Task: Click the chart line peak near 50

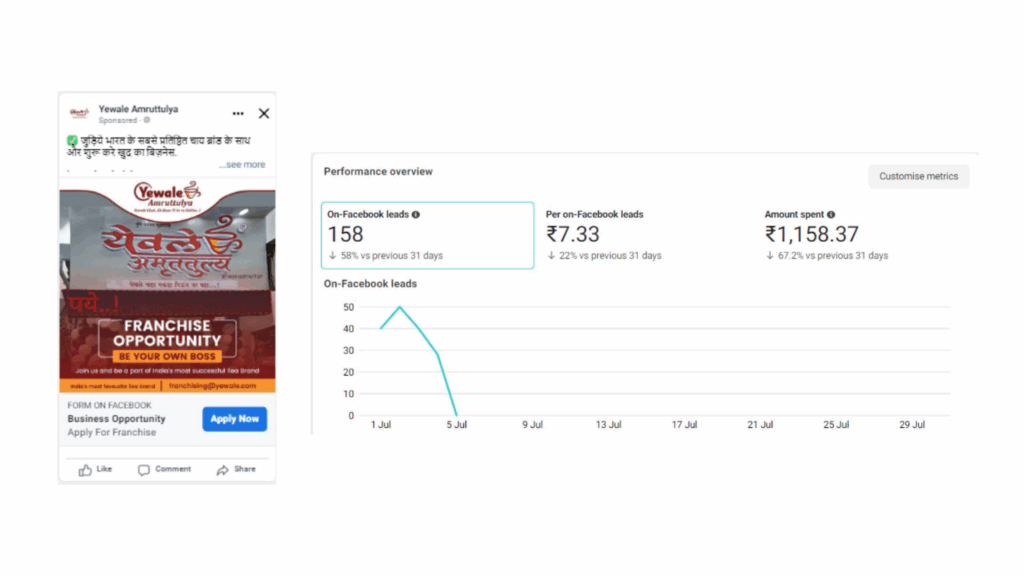Action: pos(400,307)
